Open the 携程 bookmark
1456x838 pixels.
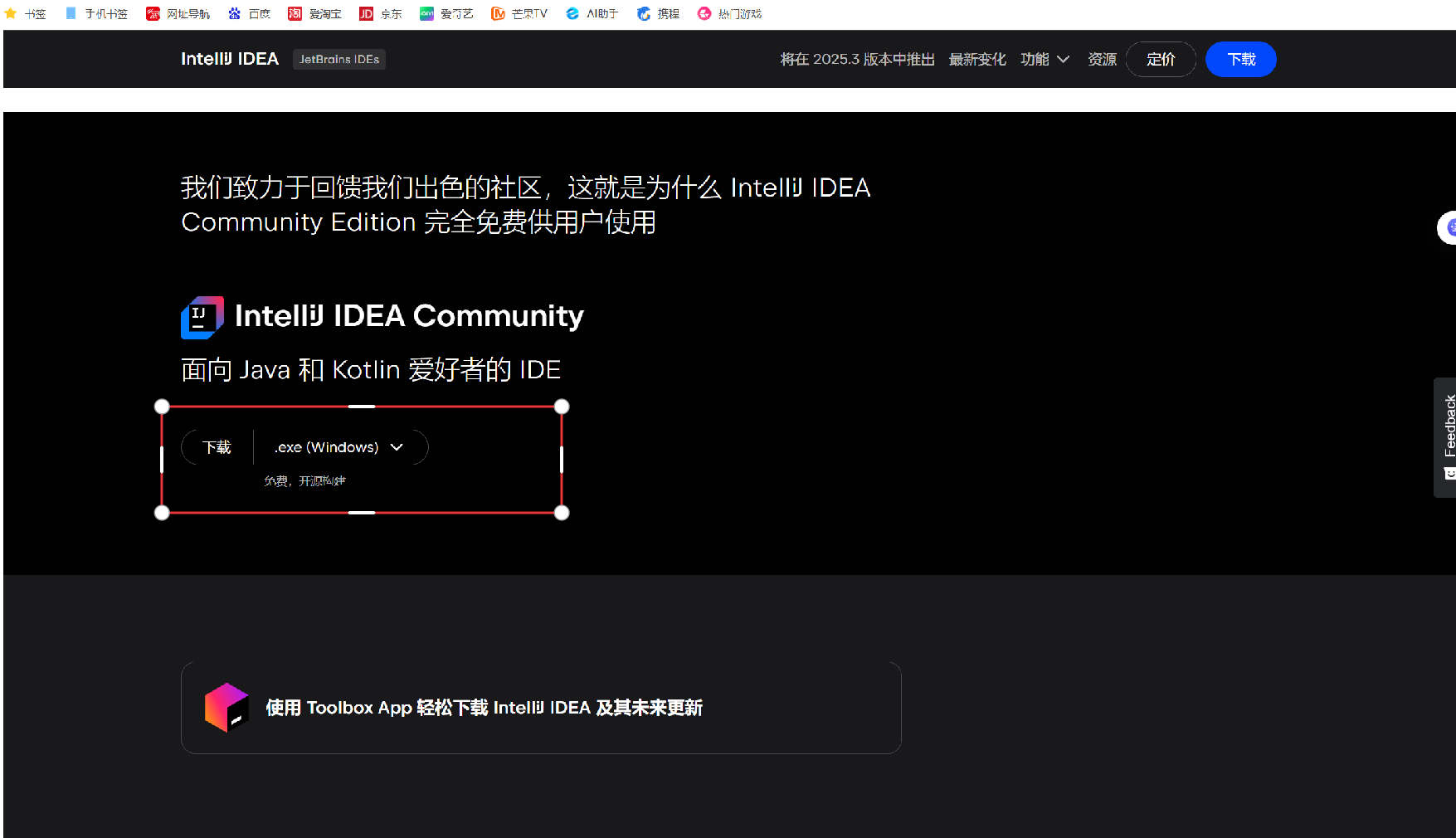tap(658, 14)
